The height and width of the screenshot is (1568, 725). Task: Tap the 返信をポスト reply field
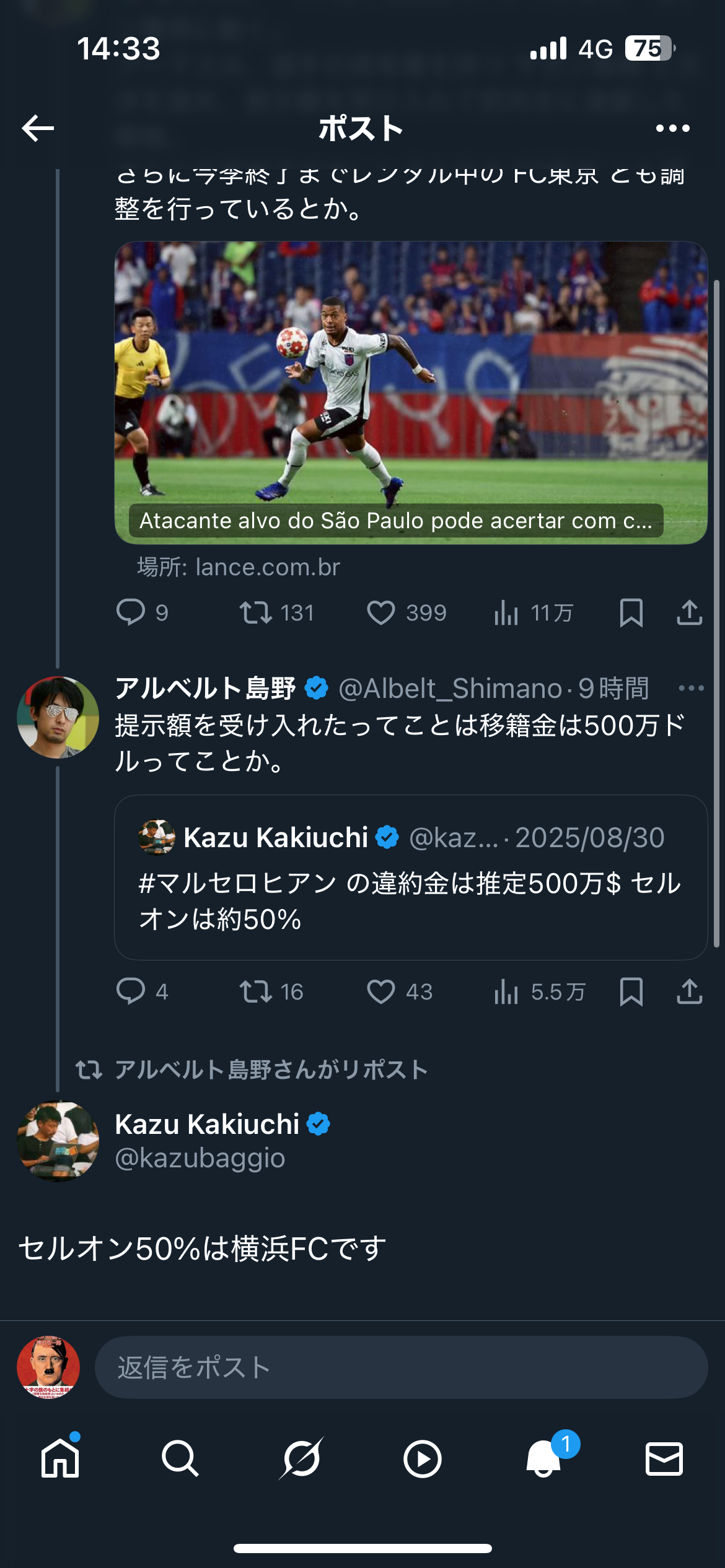[401, 1367]
